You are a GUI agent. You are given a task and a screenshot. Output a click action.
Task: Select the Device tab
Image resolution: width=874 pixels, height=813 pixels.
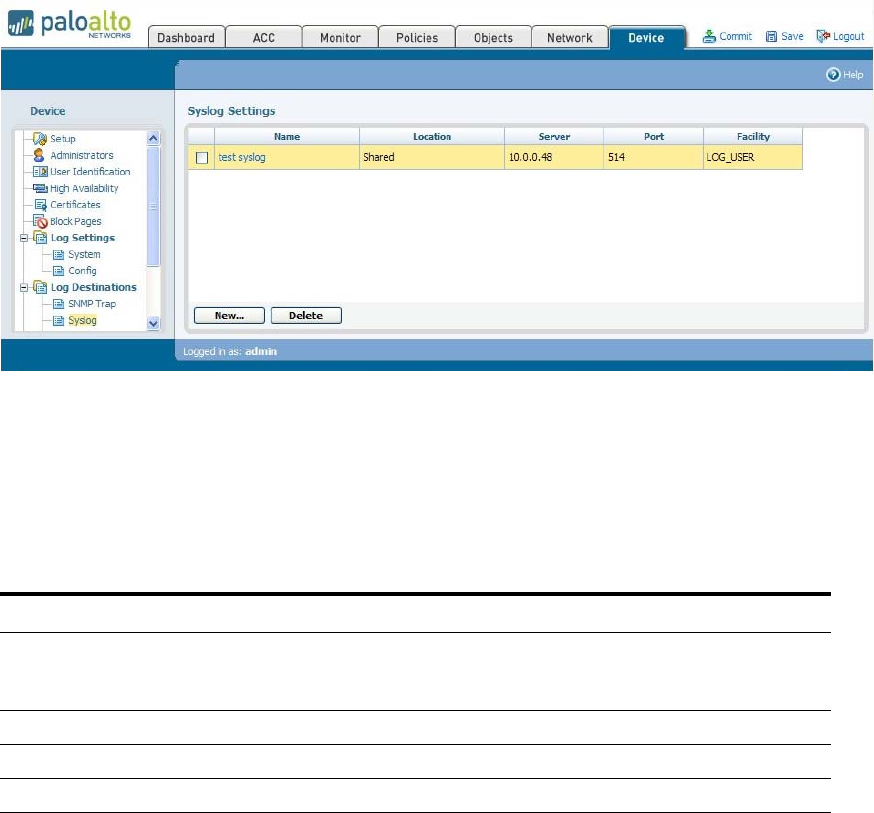(647, 37)
